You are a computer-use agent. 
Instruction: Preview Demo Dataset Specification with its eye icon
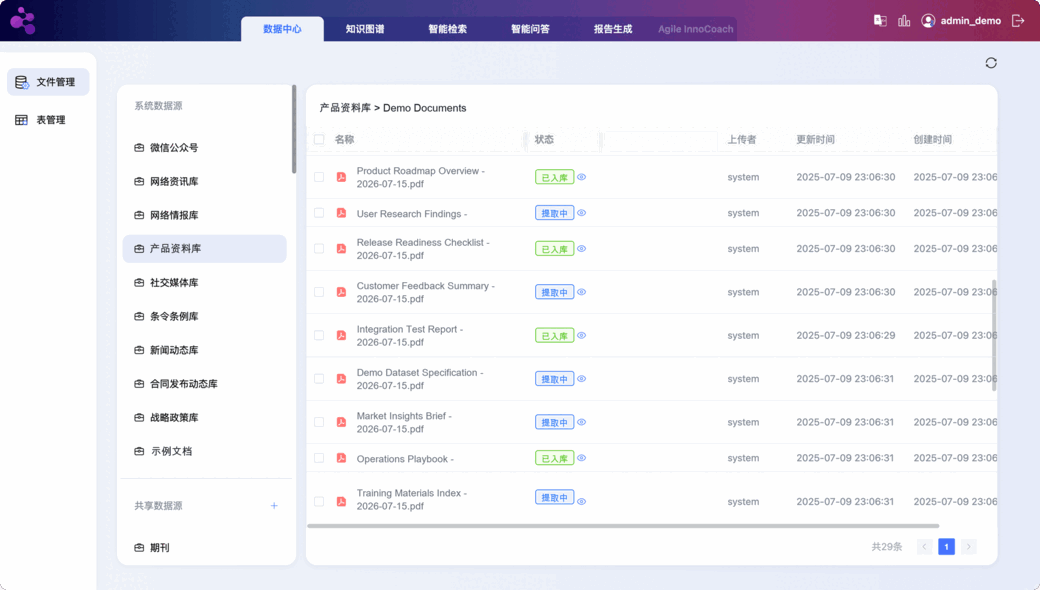tap(582, 379)
